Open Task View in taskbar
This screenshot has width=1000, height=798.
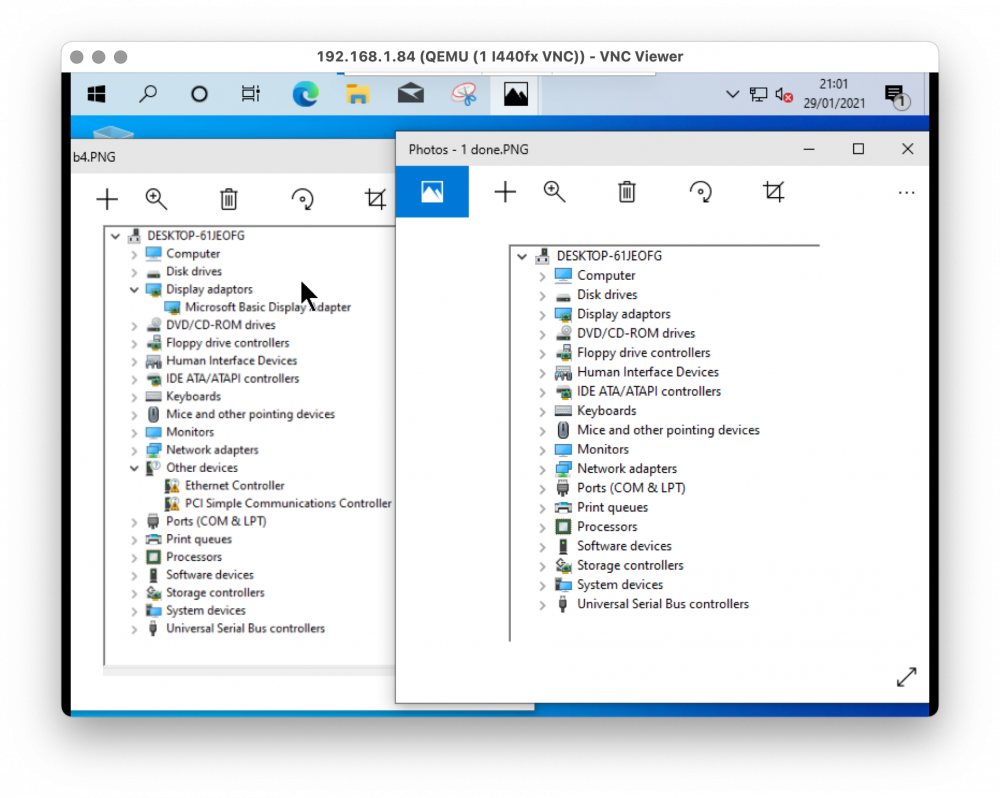[x=251, y=94]
